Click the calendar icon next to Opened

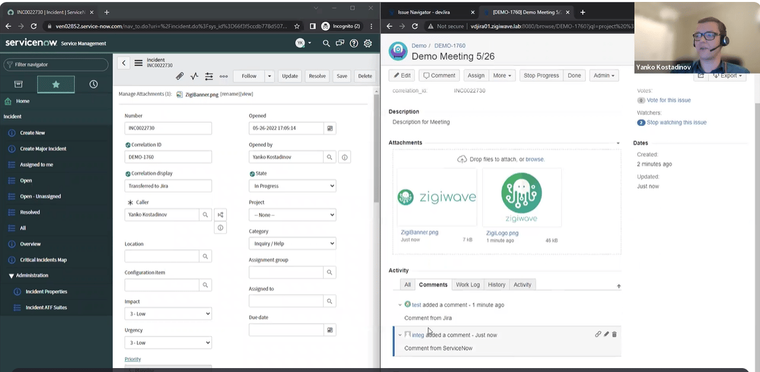(x=330, y=129)
